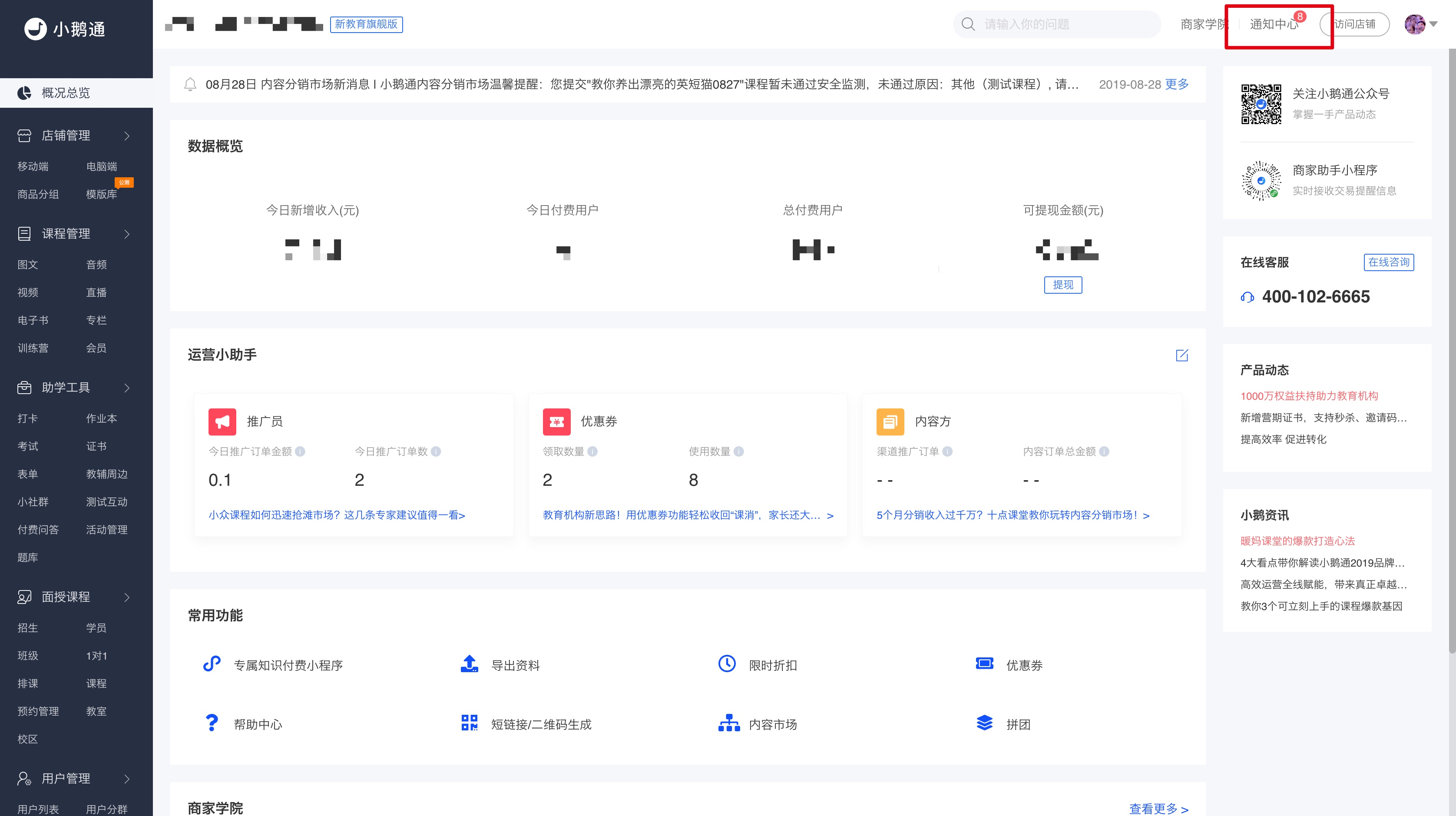
Task: Click the 限时折扣 clock icon
Action: click(x=727, y=664)
